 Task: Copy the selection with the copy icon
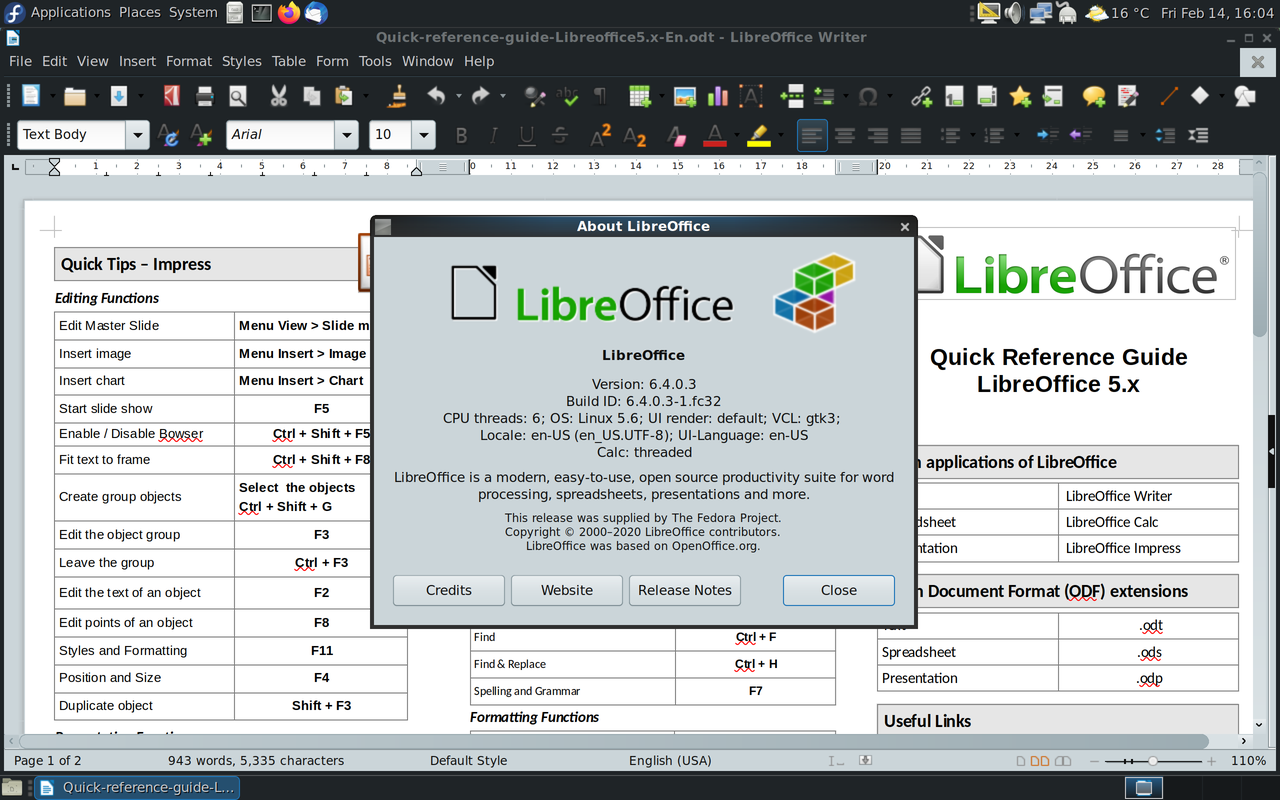pyautogui.click(x=312, y=96)
